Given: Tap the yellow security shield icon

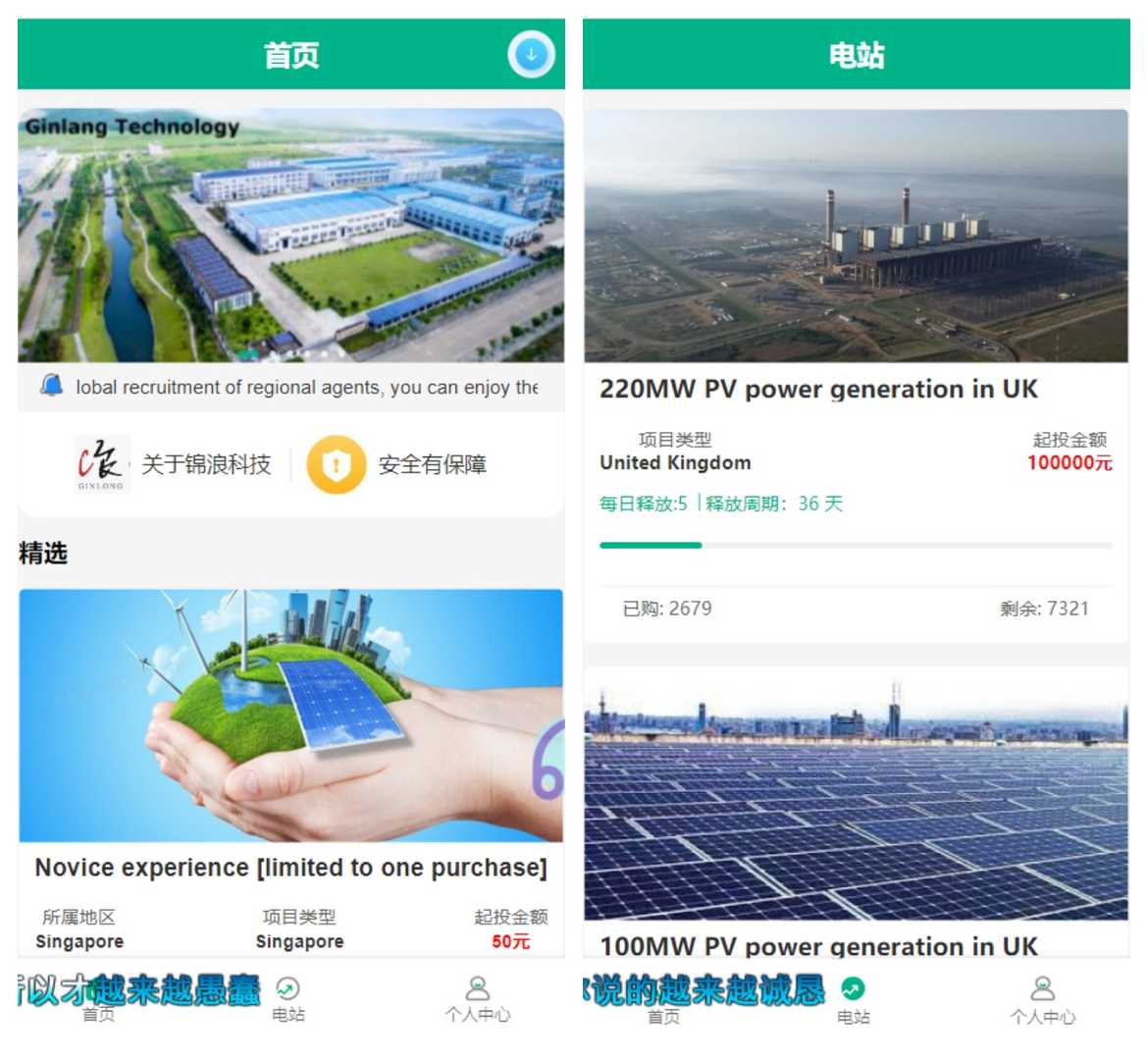Looking at the screenshot, I should coord(336,464).
